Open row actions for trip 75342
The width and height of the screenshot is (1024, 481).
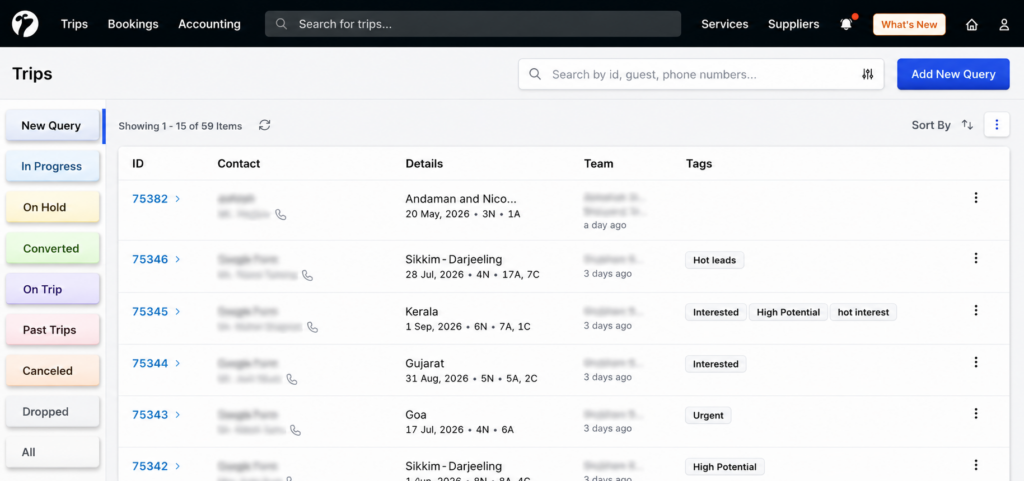click(x=976, y=465)
